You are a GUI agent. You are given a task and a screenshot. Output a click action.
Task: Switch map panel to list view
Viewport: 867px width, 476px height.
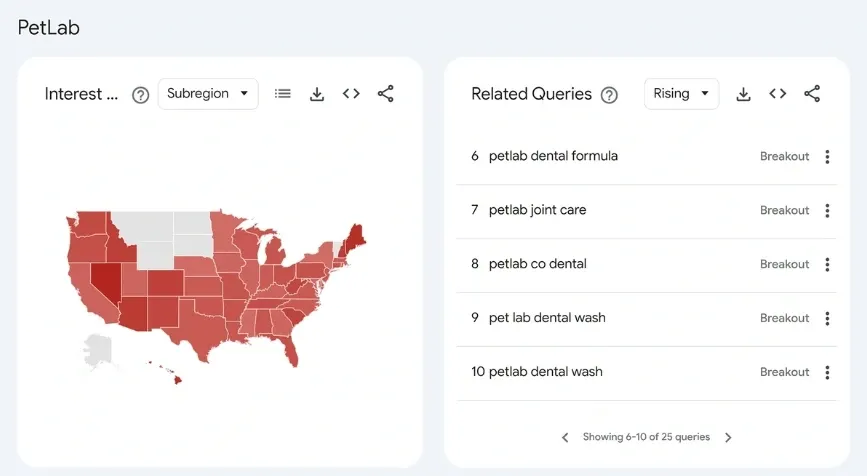click(x=283, y=94)
